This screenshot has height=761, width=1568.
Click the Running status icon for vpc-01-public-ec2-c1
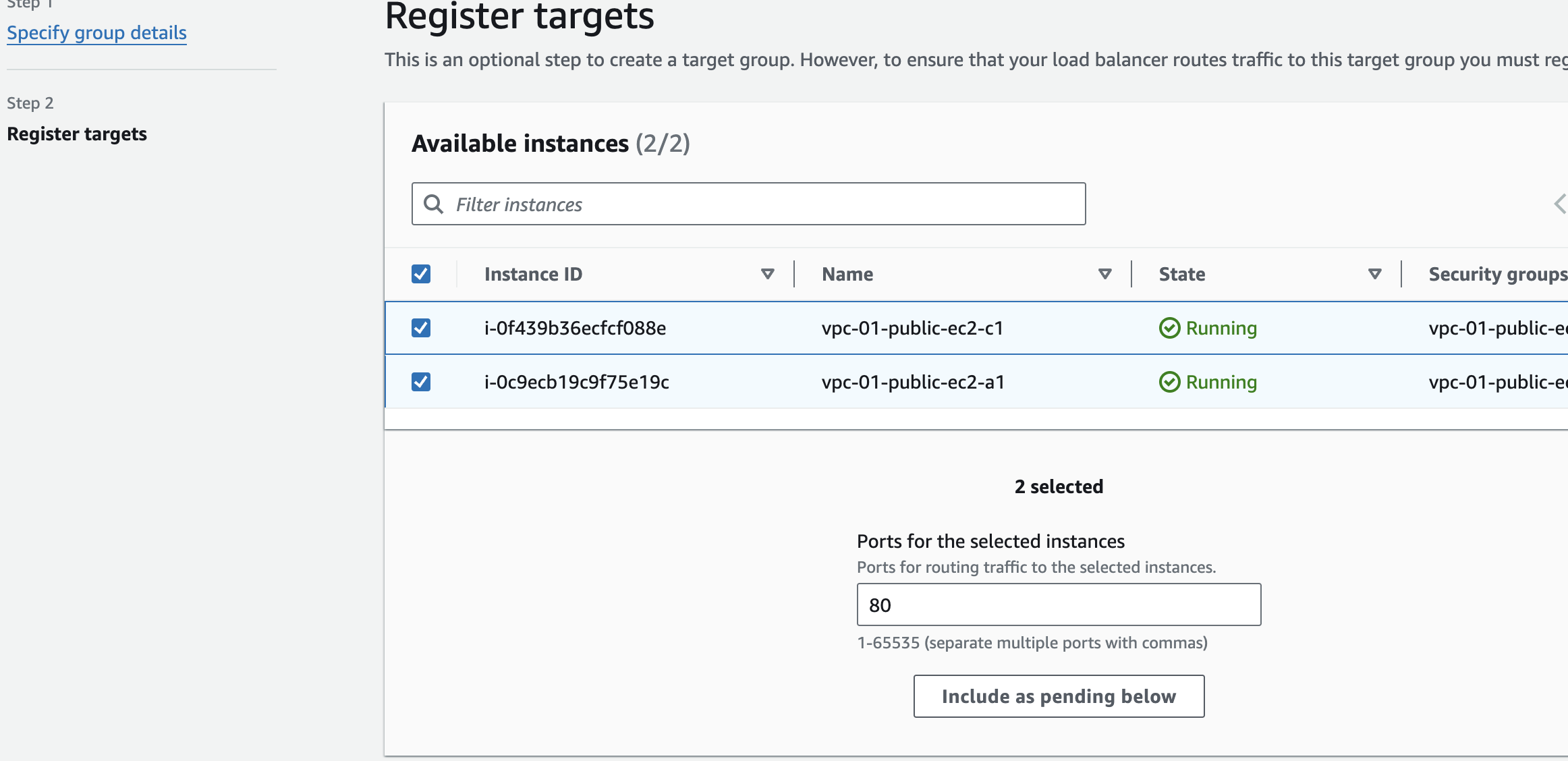point(1169,329)
